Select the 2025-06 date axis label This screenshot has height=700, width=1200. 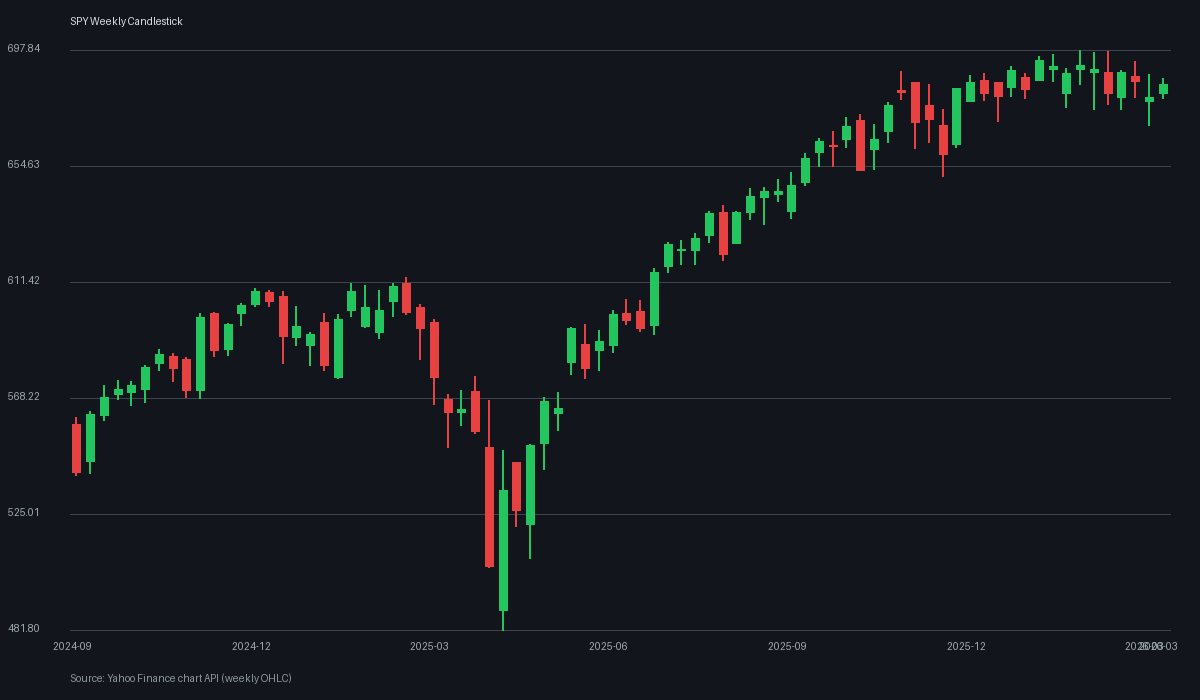(x=608, y=646)
